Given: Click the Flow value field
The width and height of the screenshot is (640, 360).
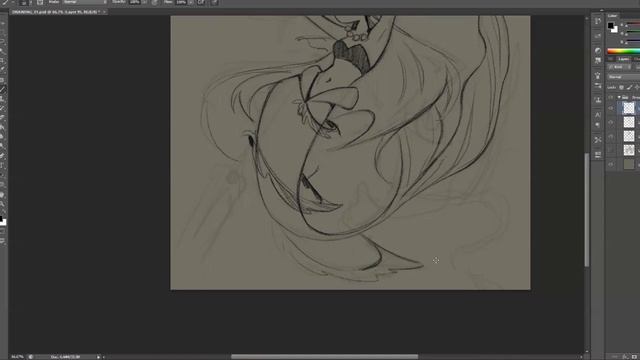Looking at the screenshot, I should pos(181,2).
